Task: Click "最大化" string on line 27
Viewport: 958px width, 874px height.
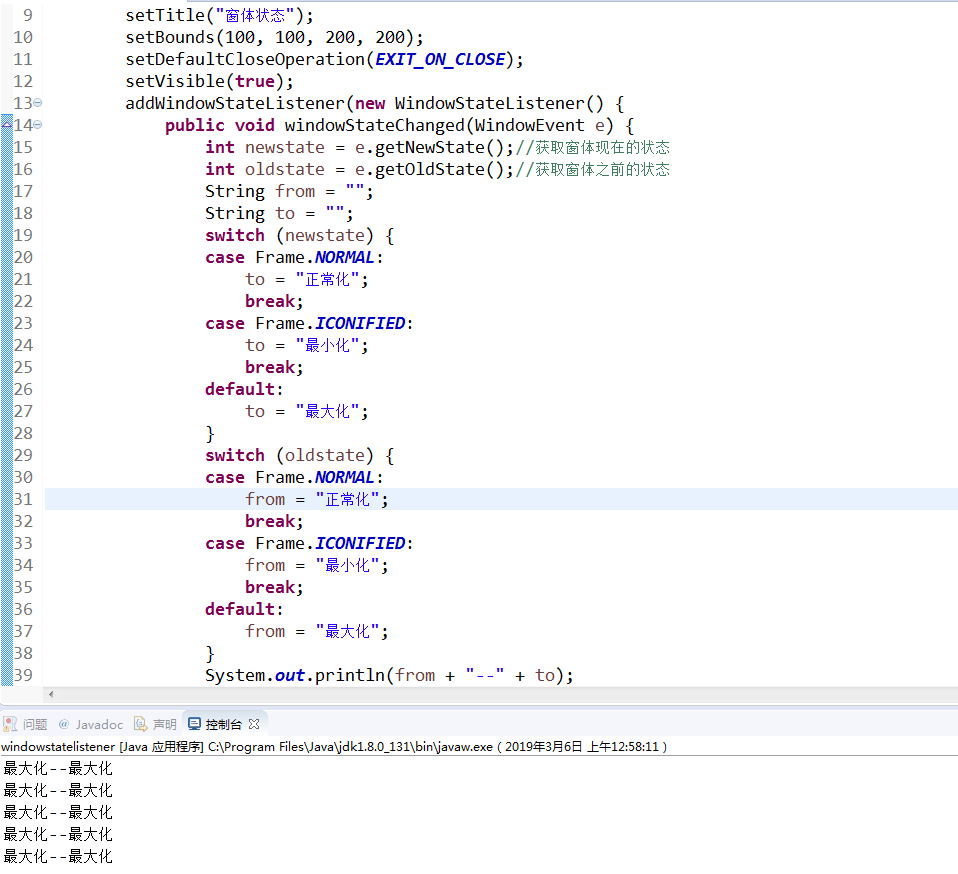Action: click(327, 411)
